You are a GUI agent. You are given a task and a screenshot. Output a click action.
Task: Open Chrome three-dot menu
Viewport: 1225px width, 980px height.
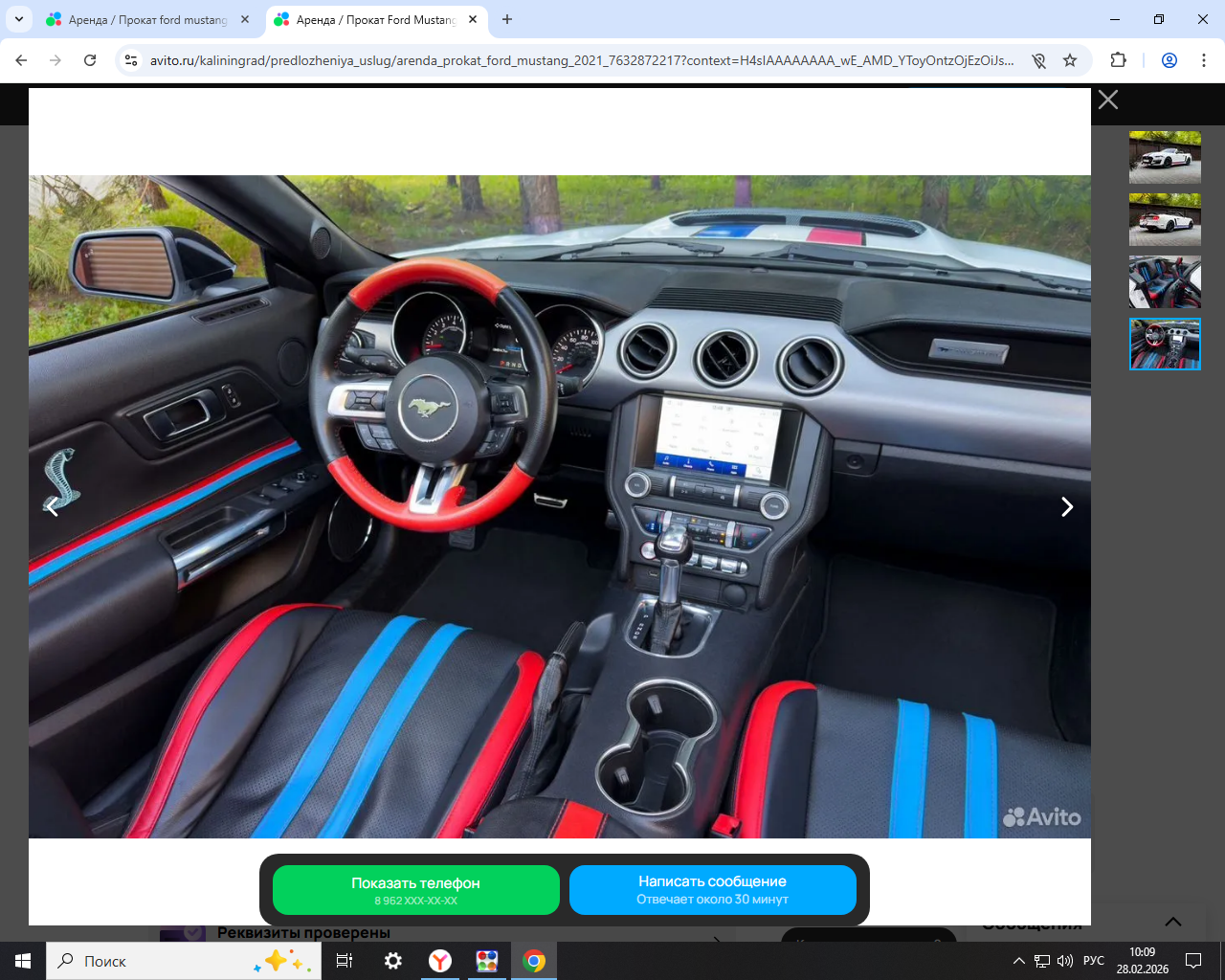[1204, 60]
